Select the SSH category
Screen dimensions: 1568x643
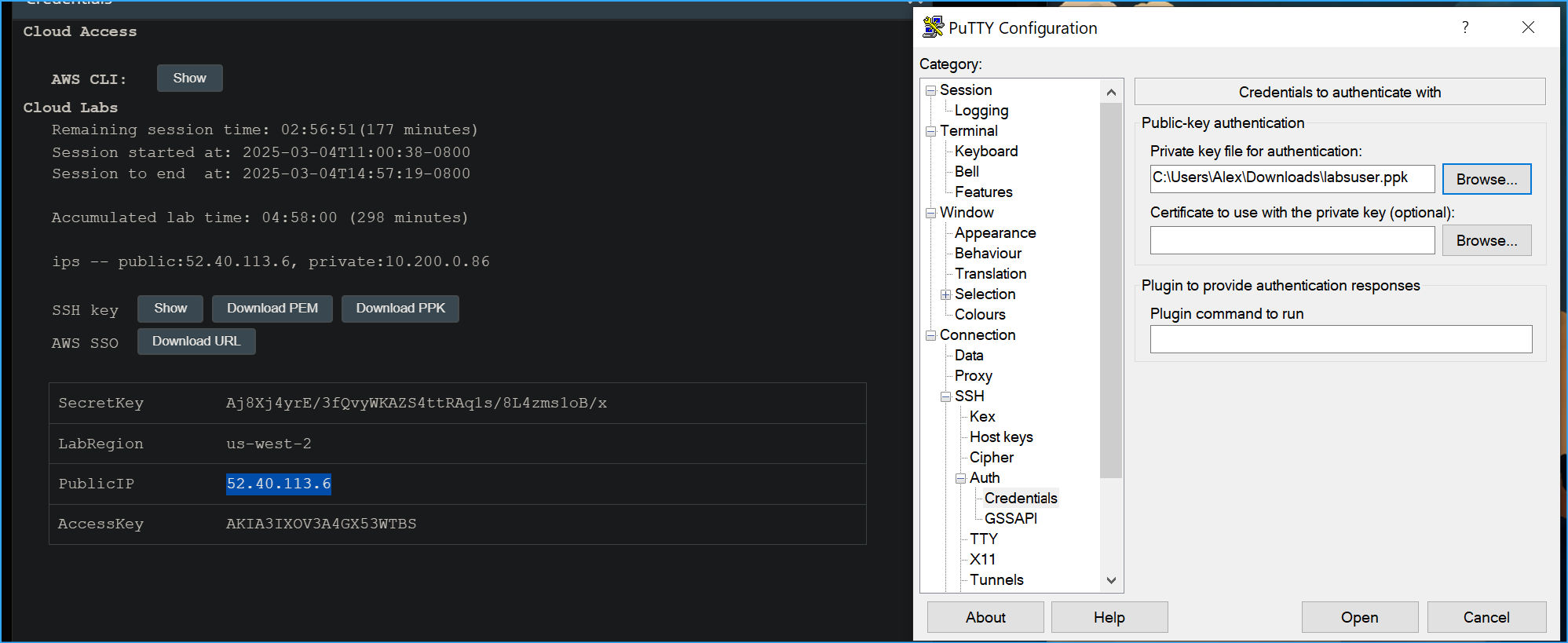click(x=970, y=396)
